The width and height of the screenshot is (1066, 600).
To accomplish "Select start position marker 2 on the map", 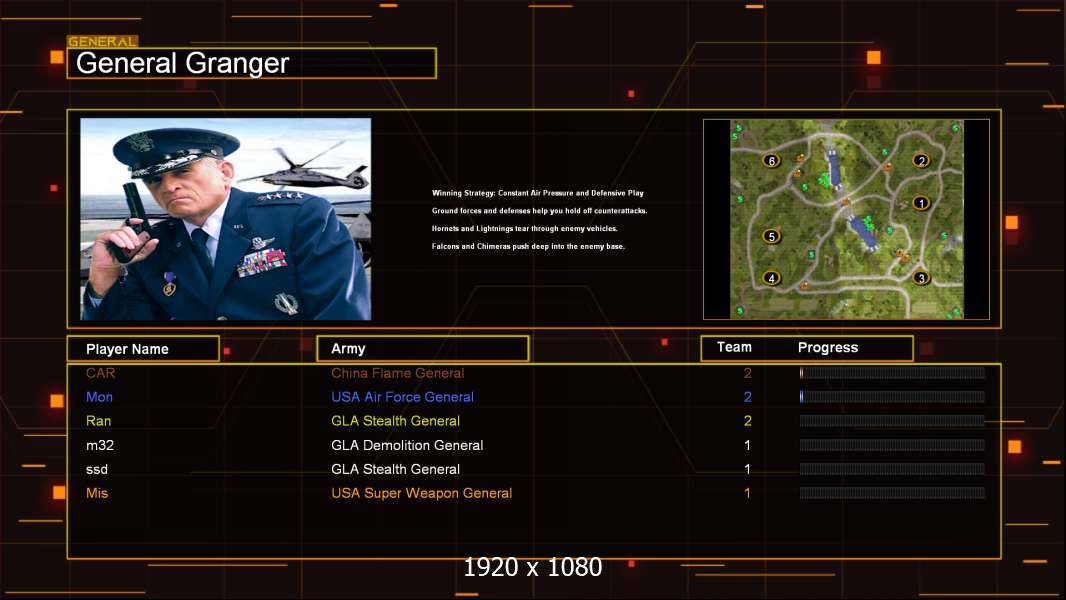I will 921,160.
